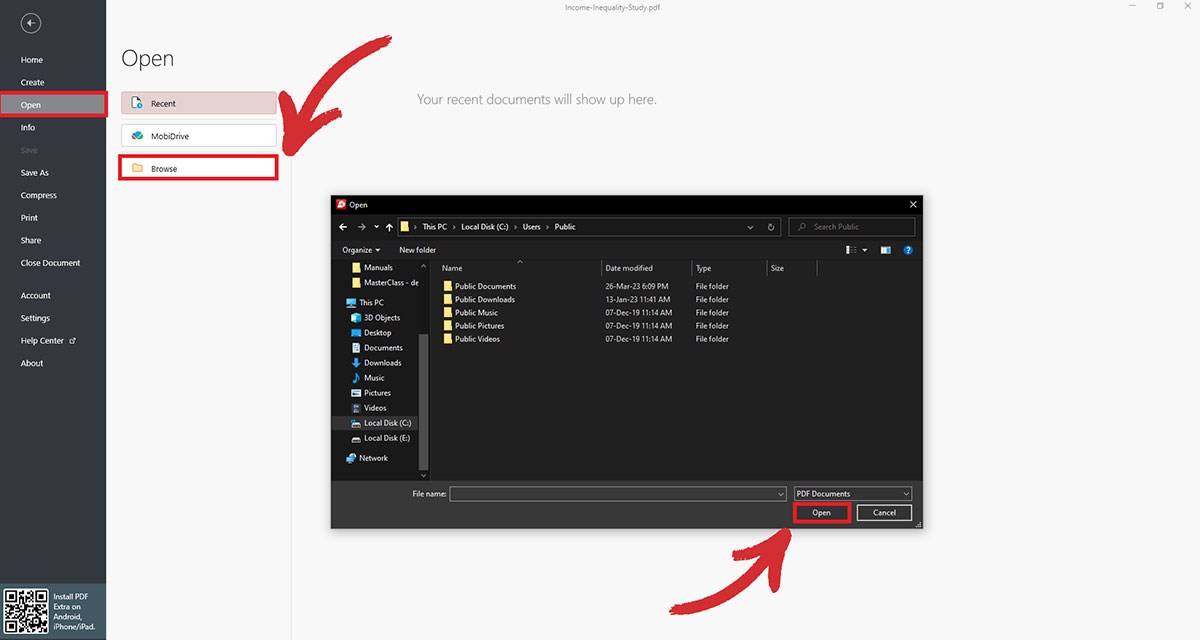Click the Open button in the dialog

click(x=821, y=512)
